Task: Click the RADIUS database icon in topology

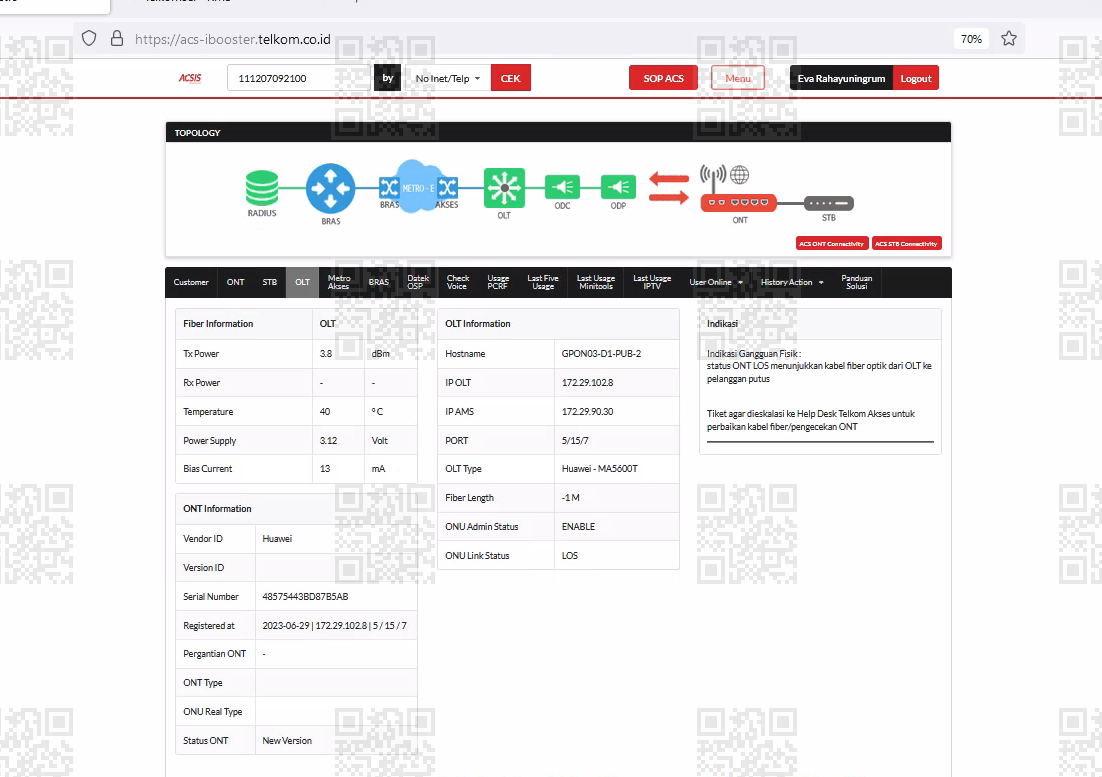Action: click(x=261, y=188)
